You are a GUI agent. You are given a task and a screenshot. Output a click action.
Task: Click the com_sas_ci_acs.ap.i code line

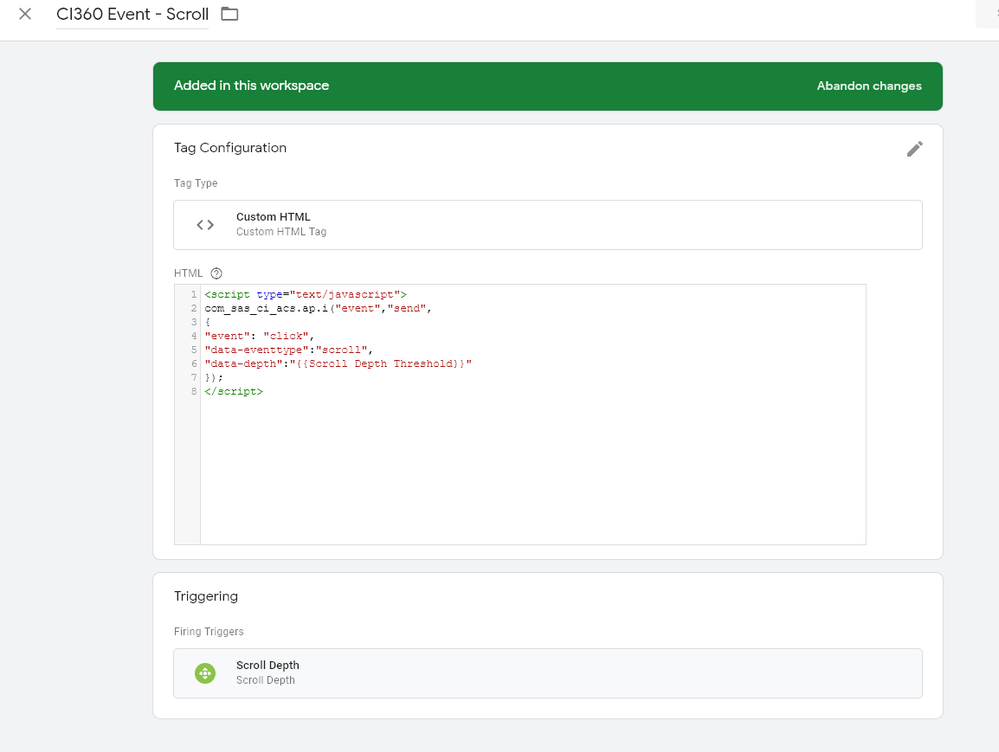[317, 308]
